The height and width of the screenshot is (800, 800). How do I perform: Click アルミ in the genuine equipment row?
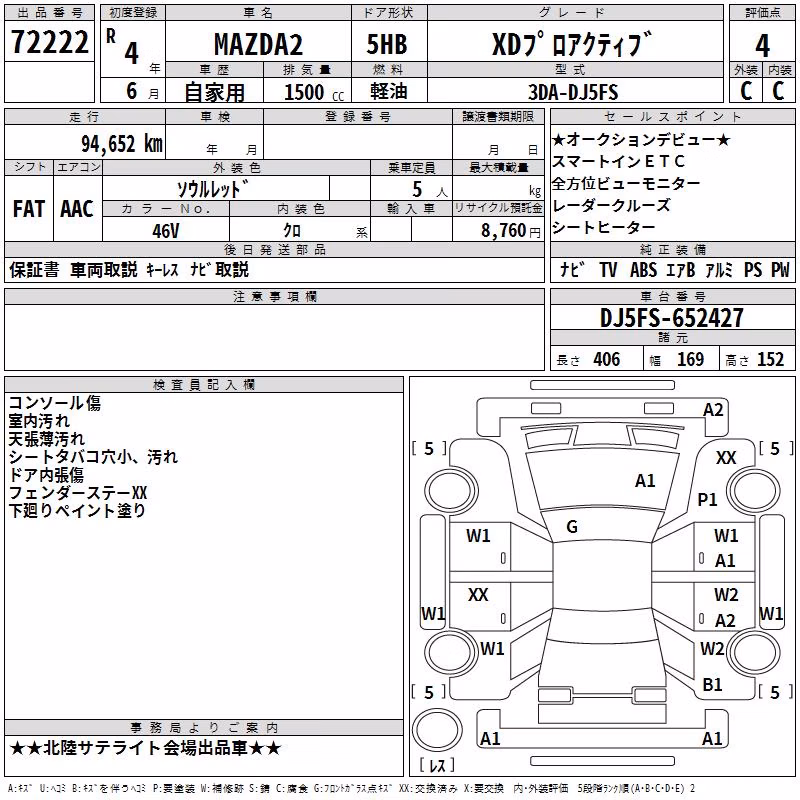point(719,269)
